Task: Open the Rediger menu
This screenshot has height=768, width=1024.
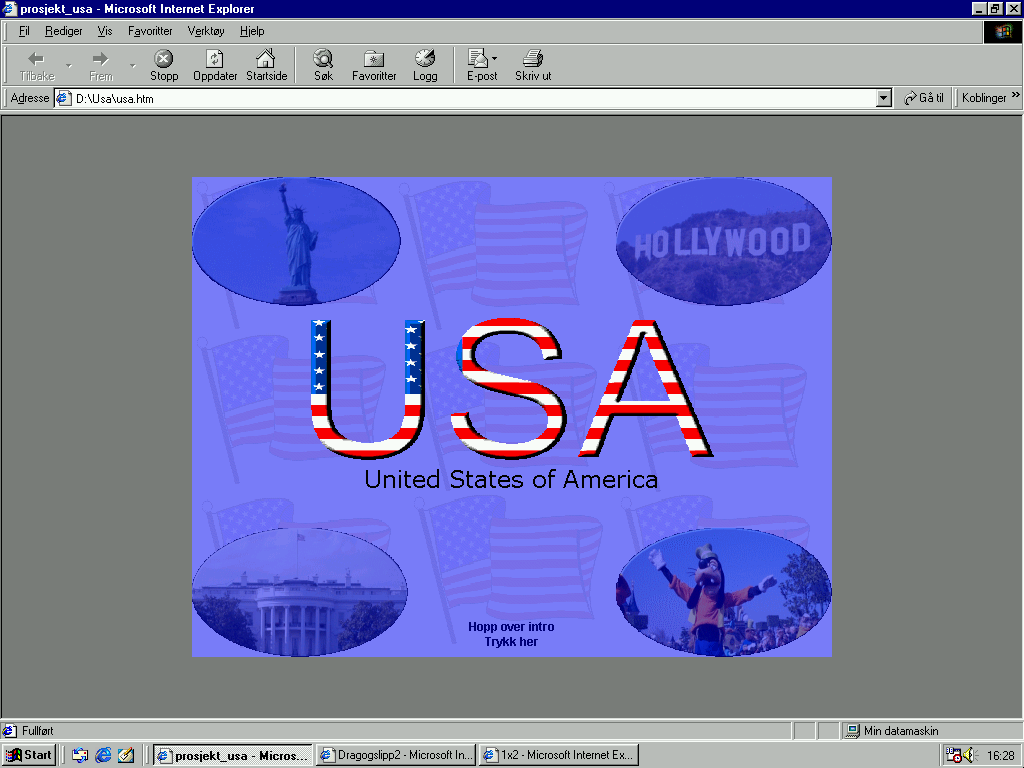Action: [x=63, y=31]
